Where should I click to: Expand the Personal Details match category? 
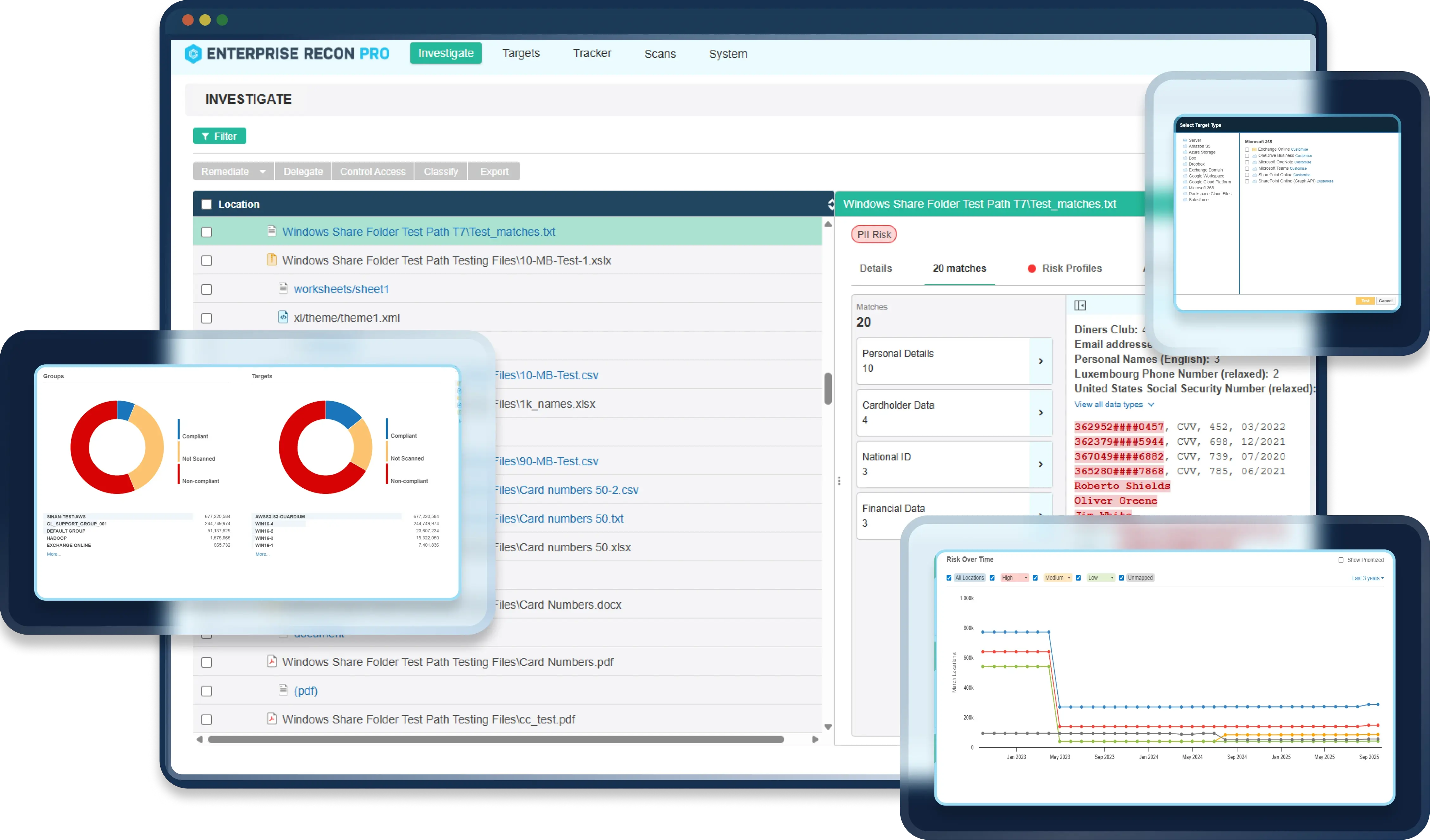click(1040, 361)
